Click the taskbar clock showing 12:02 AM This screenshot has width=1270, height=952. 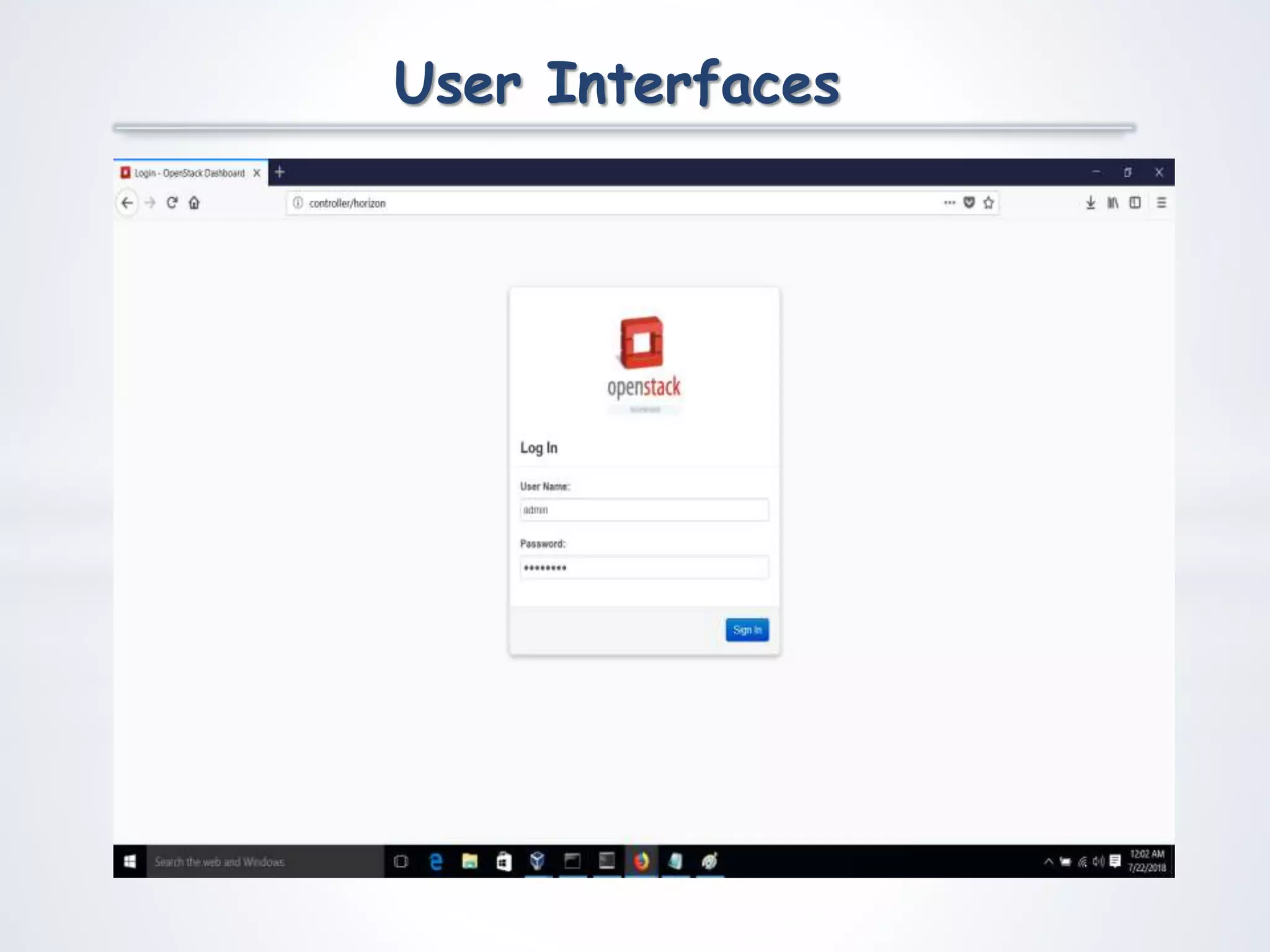click(x=1147, y=862)
